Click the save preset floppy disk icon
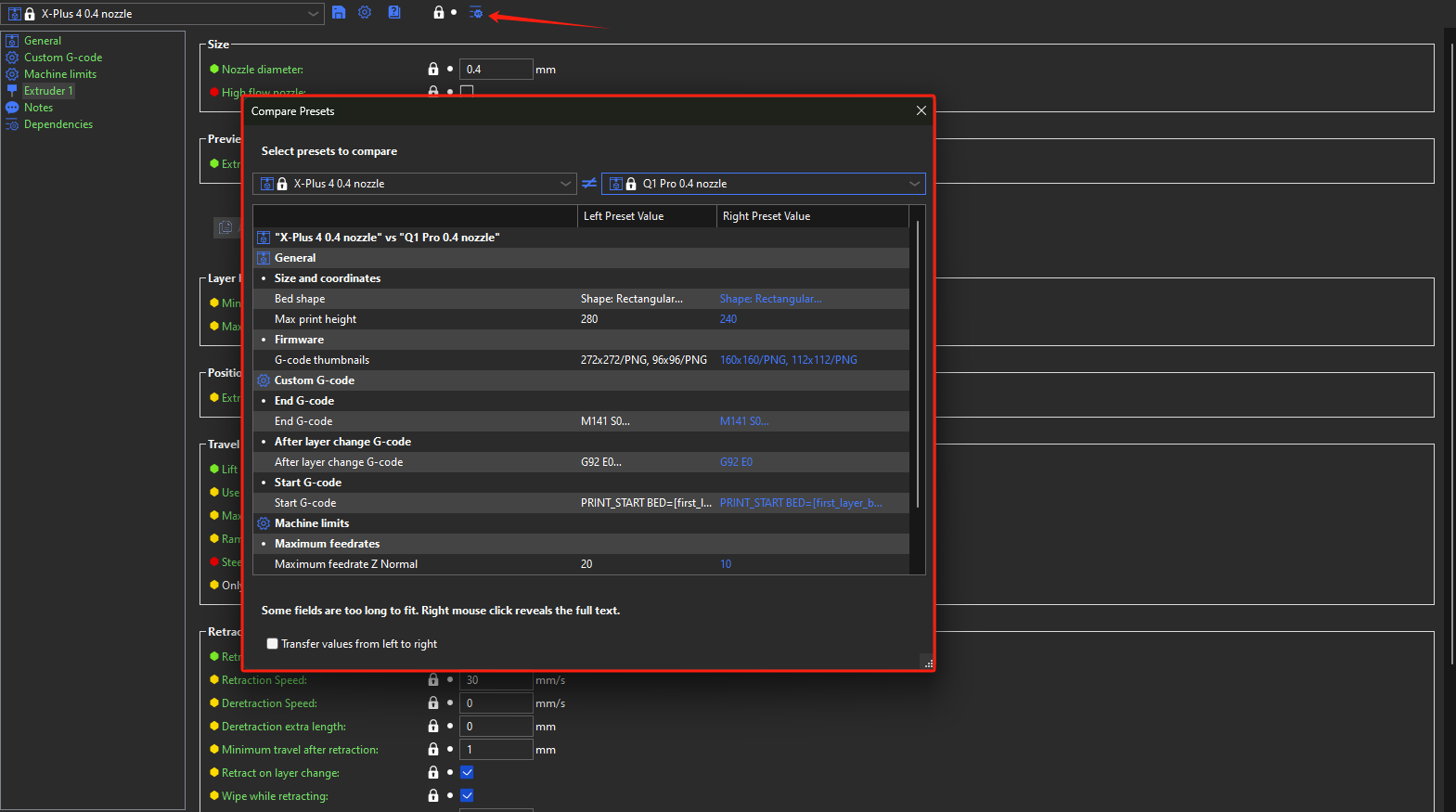The height and width of the screenshot is (812, 1456). coord(339,12)
